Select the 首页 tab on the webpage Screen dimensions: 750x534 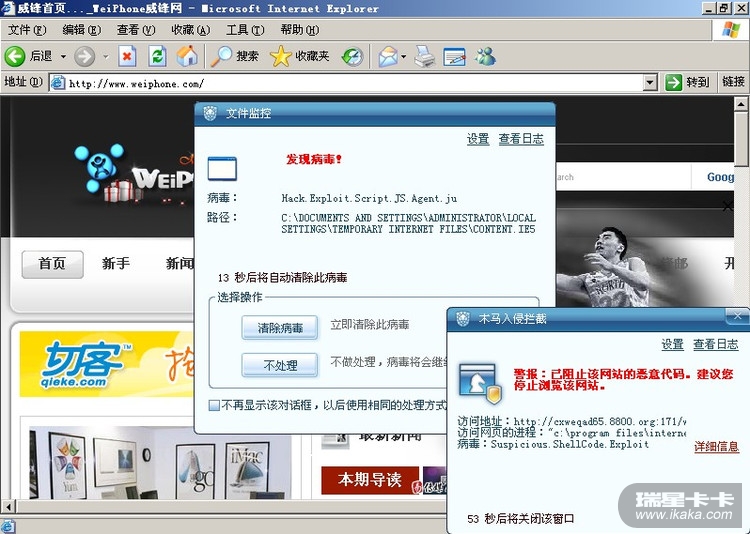click(x=52, y=264)
